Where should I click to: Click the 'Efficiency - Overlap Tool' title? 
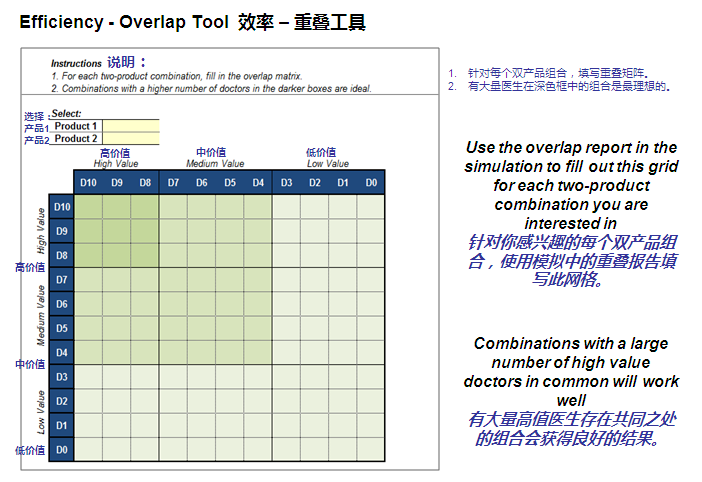pyautogui.click(x=124, y=21)
